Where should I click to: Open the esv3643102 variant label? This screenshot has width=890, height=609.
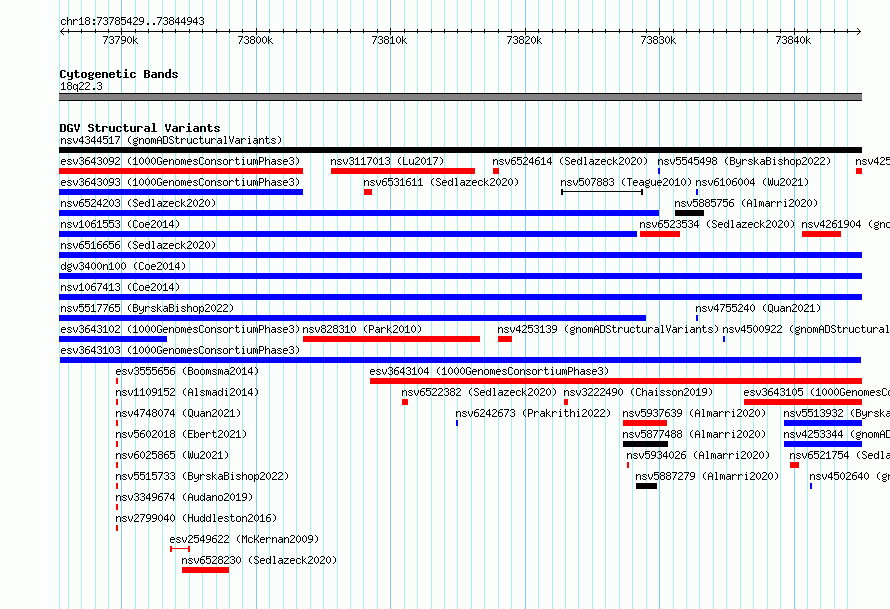point(180,329)
